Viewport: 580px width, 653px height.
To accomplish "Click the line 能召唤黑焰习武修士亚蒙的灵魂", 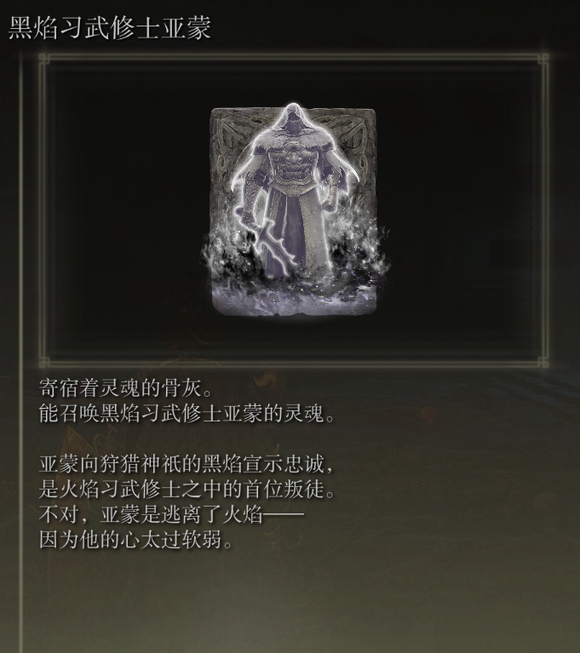I will pyautogui.click(x=187, y=414).
